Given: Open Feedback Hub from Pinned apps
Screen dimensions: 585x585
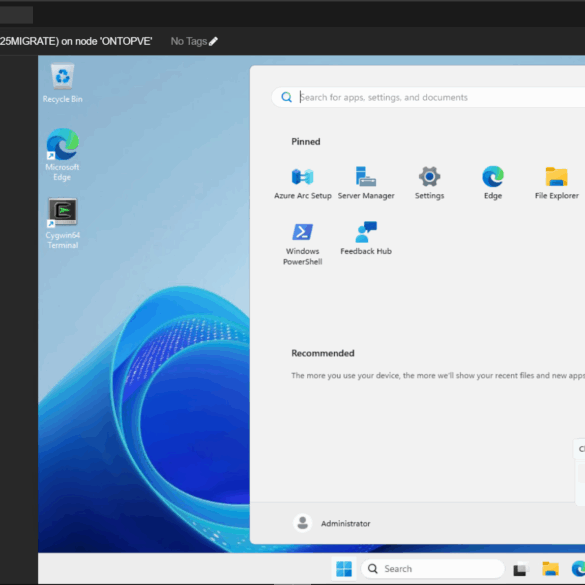Looking at the screenshot, I should (x=366, y=238).
